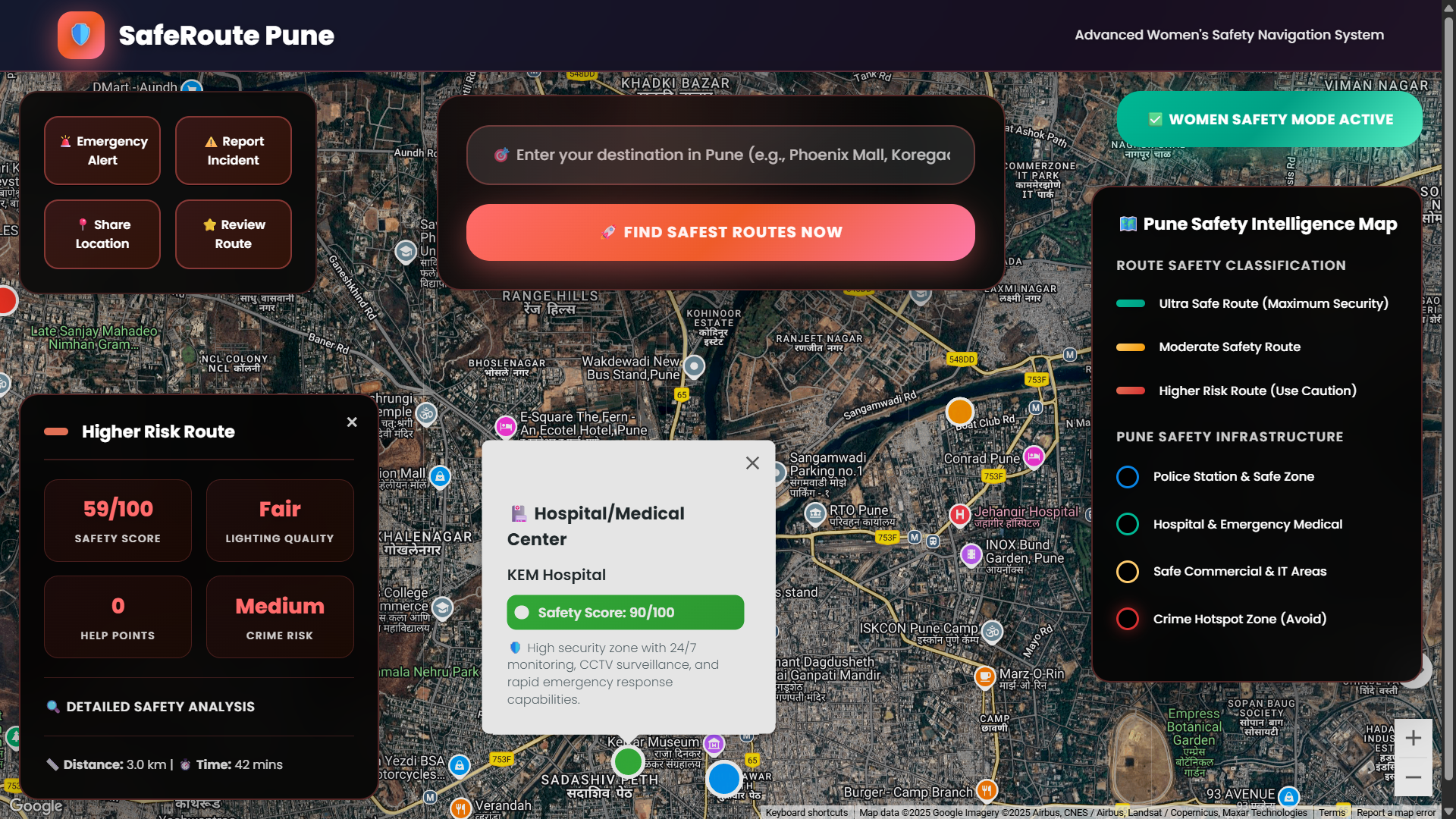Click the Jehangir Hospital red H marker

tap(959, 515)
